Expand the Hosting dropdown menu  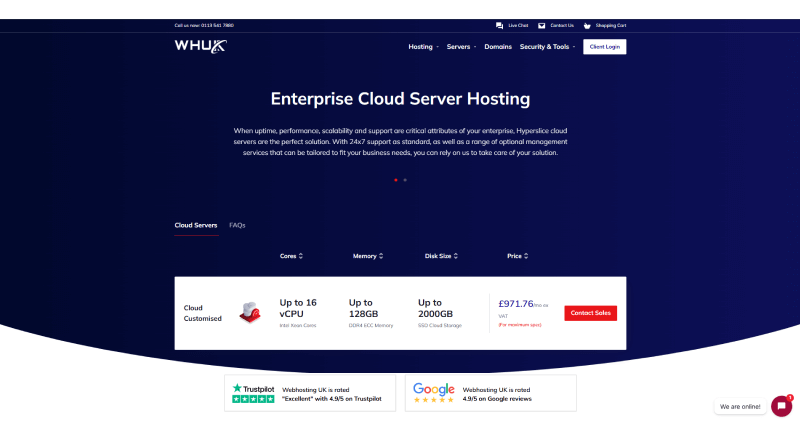423,47
